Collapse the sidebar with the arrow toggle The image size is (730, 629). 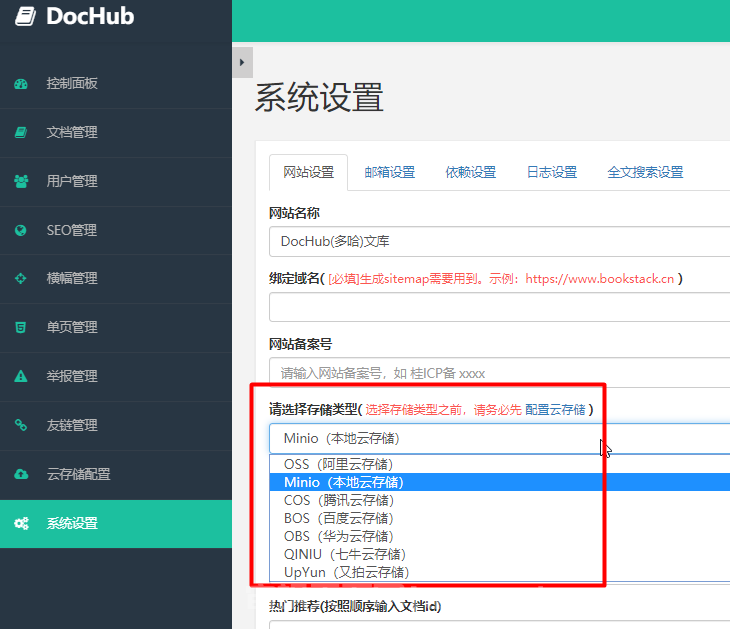click(241, 62)
